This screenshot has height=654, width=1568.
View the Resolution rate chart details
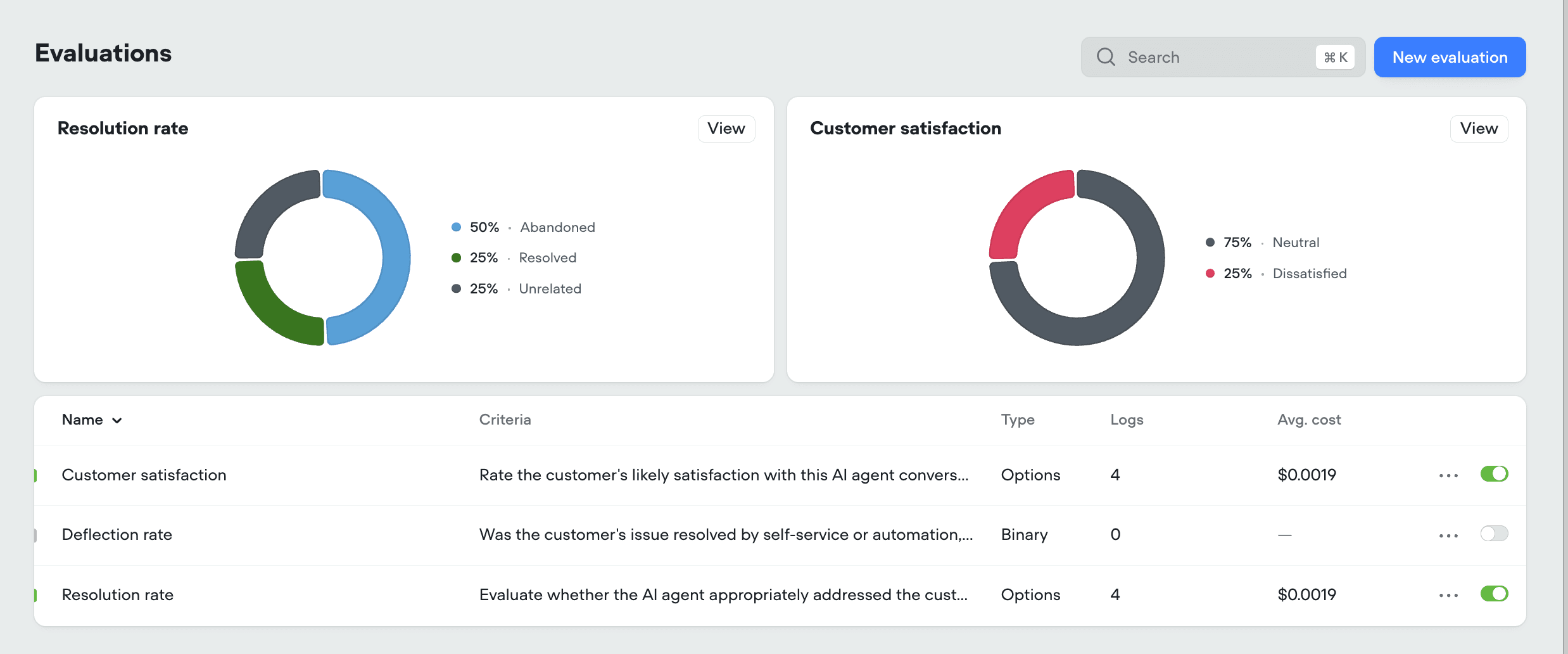pos(726,129)
